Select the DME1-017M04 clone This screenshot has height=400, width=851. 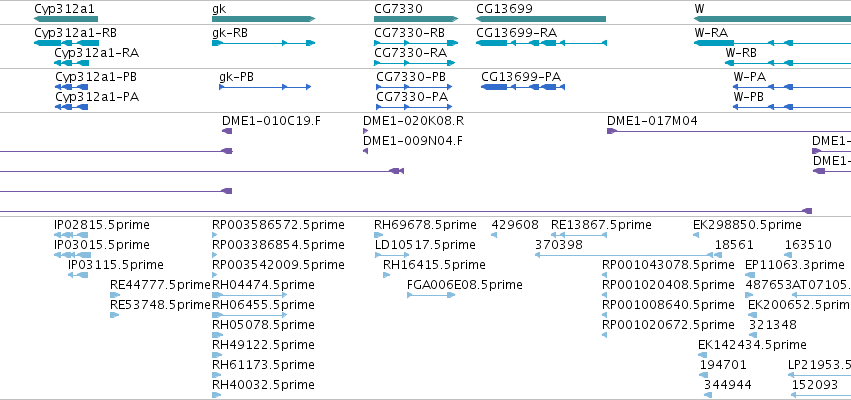[729, 131]
